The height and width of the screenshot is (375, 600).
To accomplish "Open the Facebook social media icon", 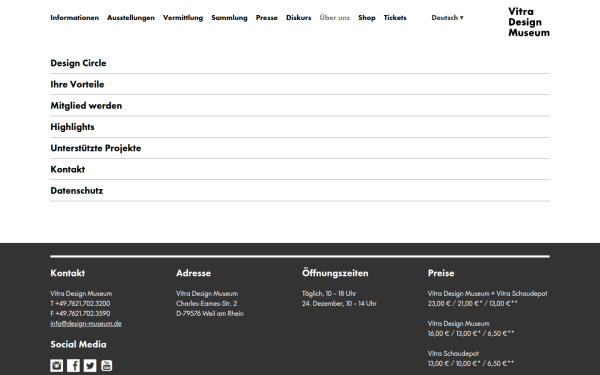I will point(73,365).
